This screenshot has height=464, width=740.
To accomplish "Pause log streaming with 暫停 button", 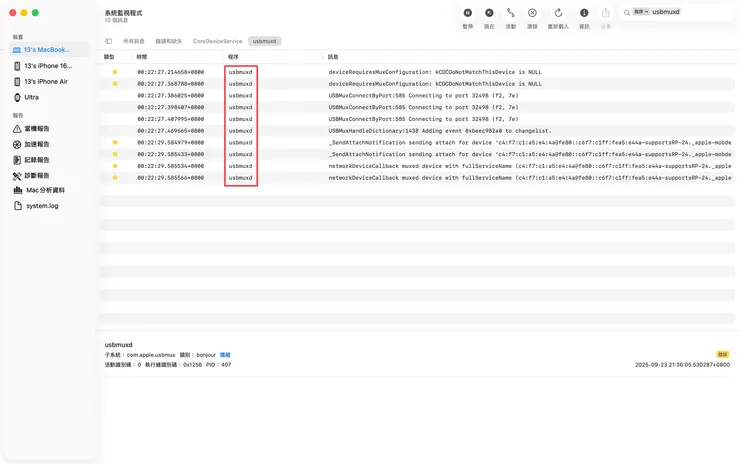I will 467,13.
